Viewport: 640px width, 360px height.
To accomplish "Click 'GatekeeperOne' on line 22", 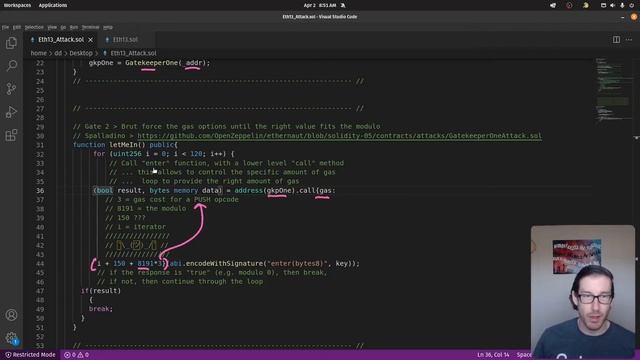I will tap(151, 63).
